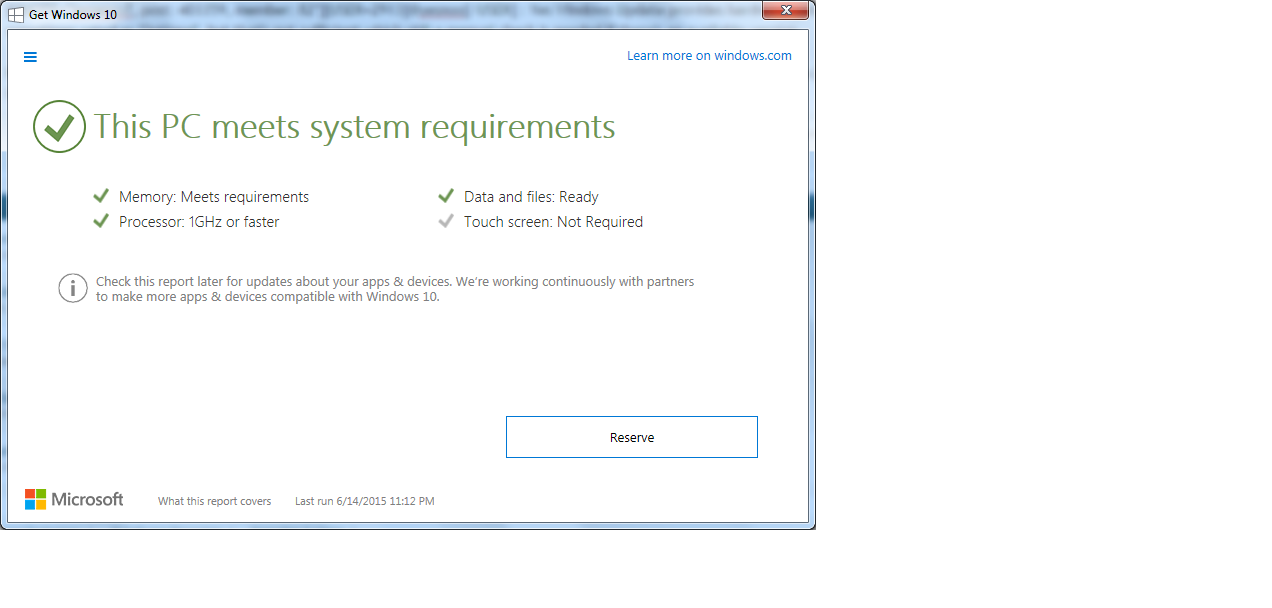Click the gray checkmark beside Touch screen
The image size is (1272, 608).
446,221
